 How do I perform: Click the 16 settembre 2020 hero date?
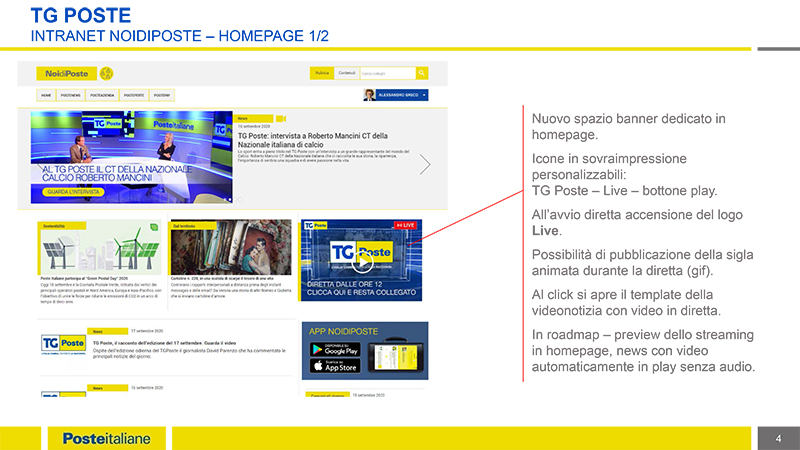click(x=254, y=126)
